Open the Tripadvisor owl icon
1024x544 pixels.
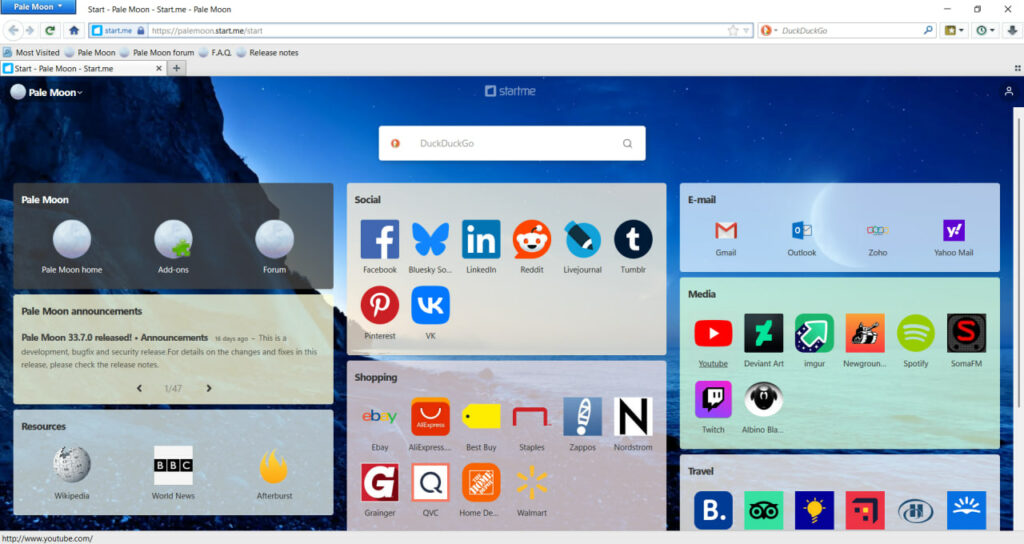[763, 510]
